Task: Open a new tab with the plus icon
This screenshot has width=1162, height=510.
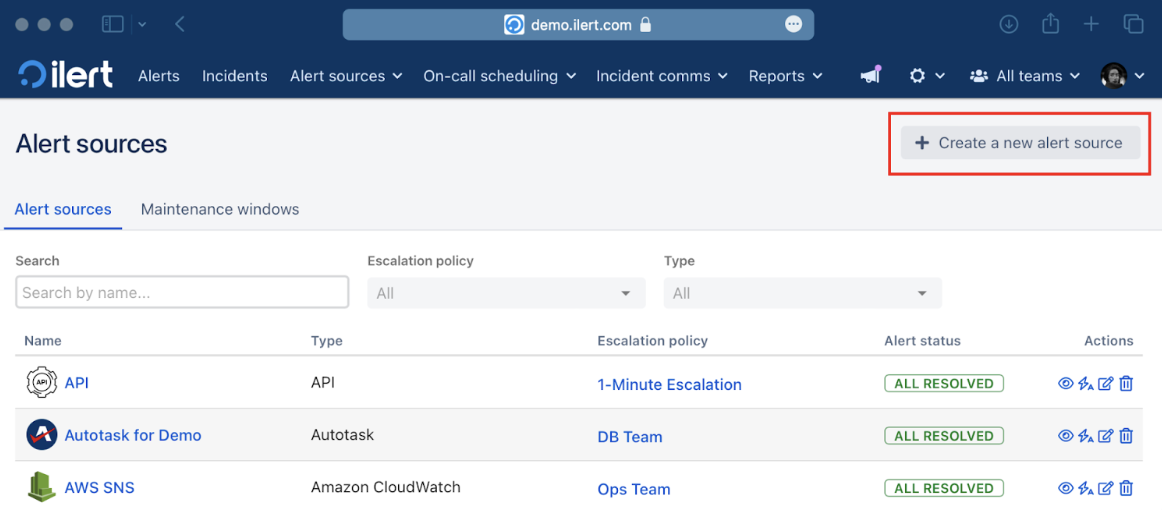Action: point(1091,24)
